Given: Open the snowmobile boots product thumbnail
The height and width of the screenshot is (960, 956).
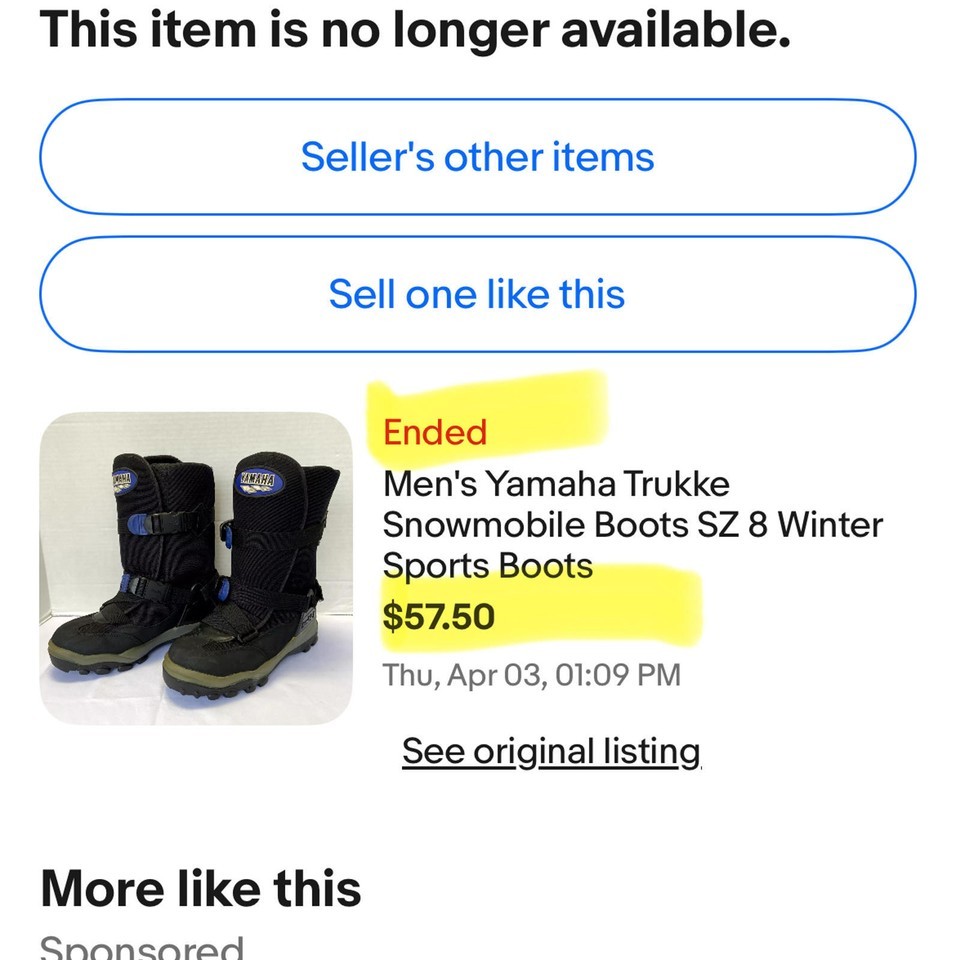Looking at the screenshot, I should click(196, 568).
